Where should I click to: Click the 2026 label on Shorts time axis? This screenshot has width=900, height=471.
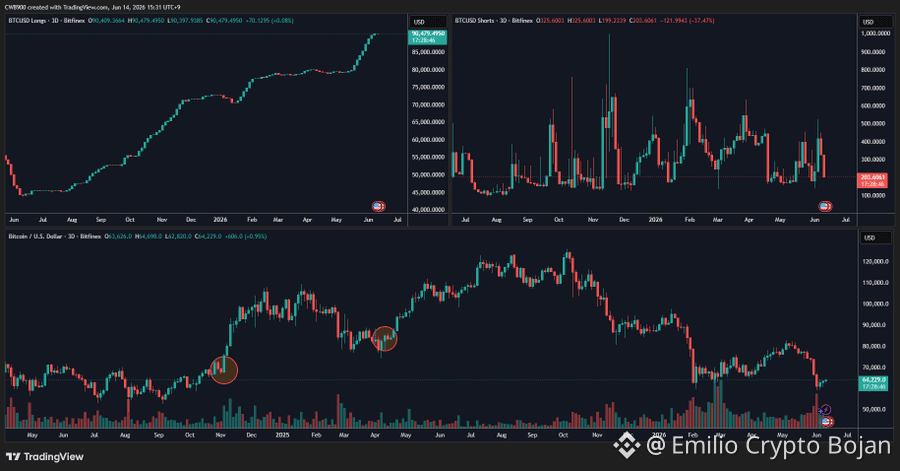click(655, 220)
